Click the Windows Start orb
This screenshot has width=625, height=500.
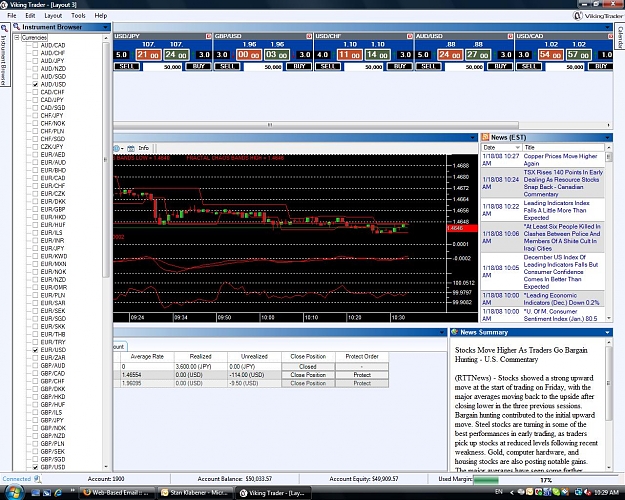point(13,492)
